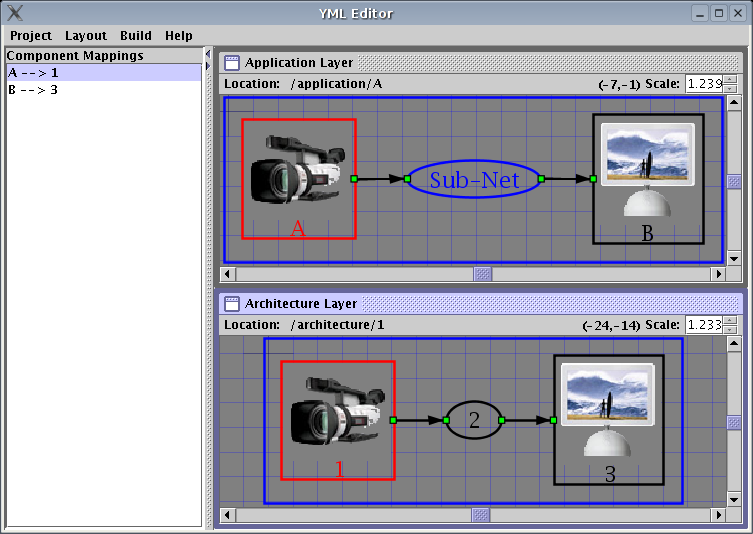Select camera node A in Application Layer

pyautogui.click(x=298, y=179)
